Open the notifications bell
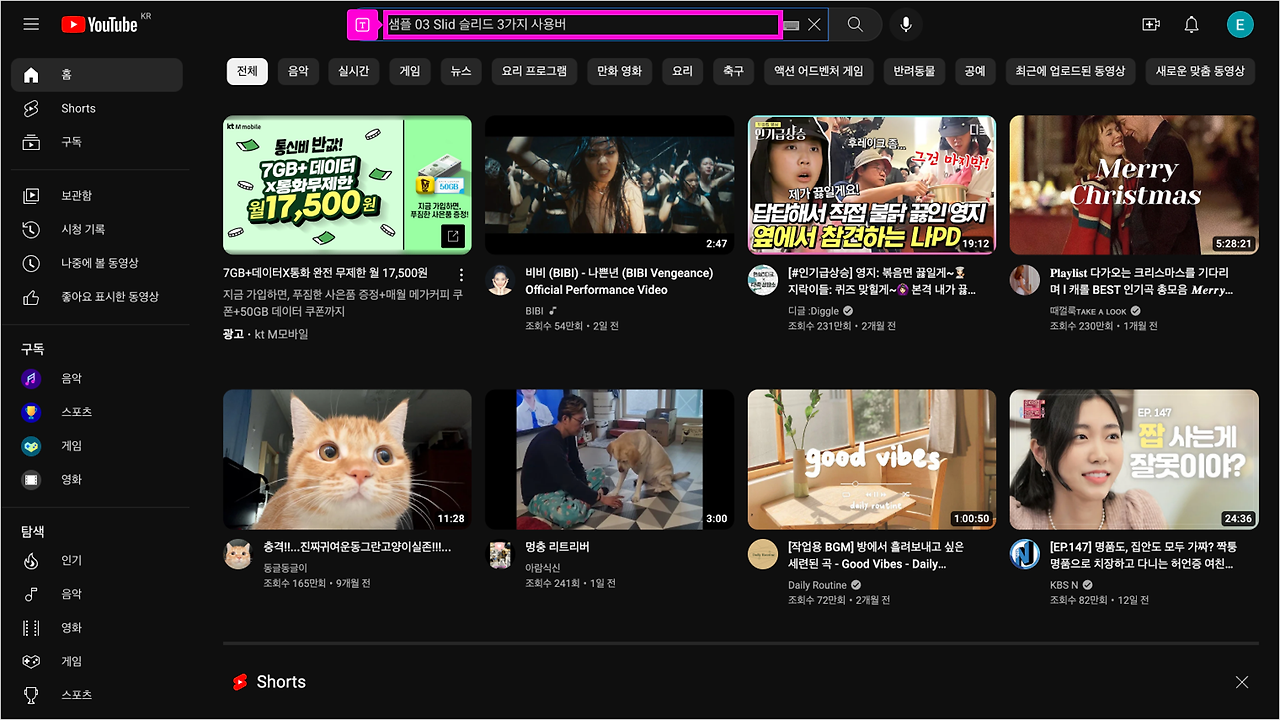 pos(1191,24)
